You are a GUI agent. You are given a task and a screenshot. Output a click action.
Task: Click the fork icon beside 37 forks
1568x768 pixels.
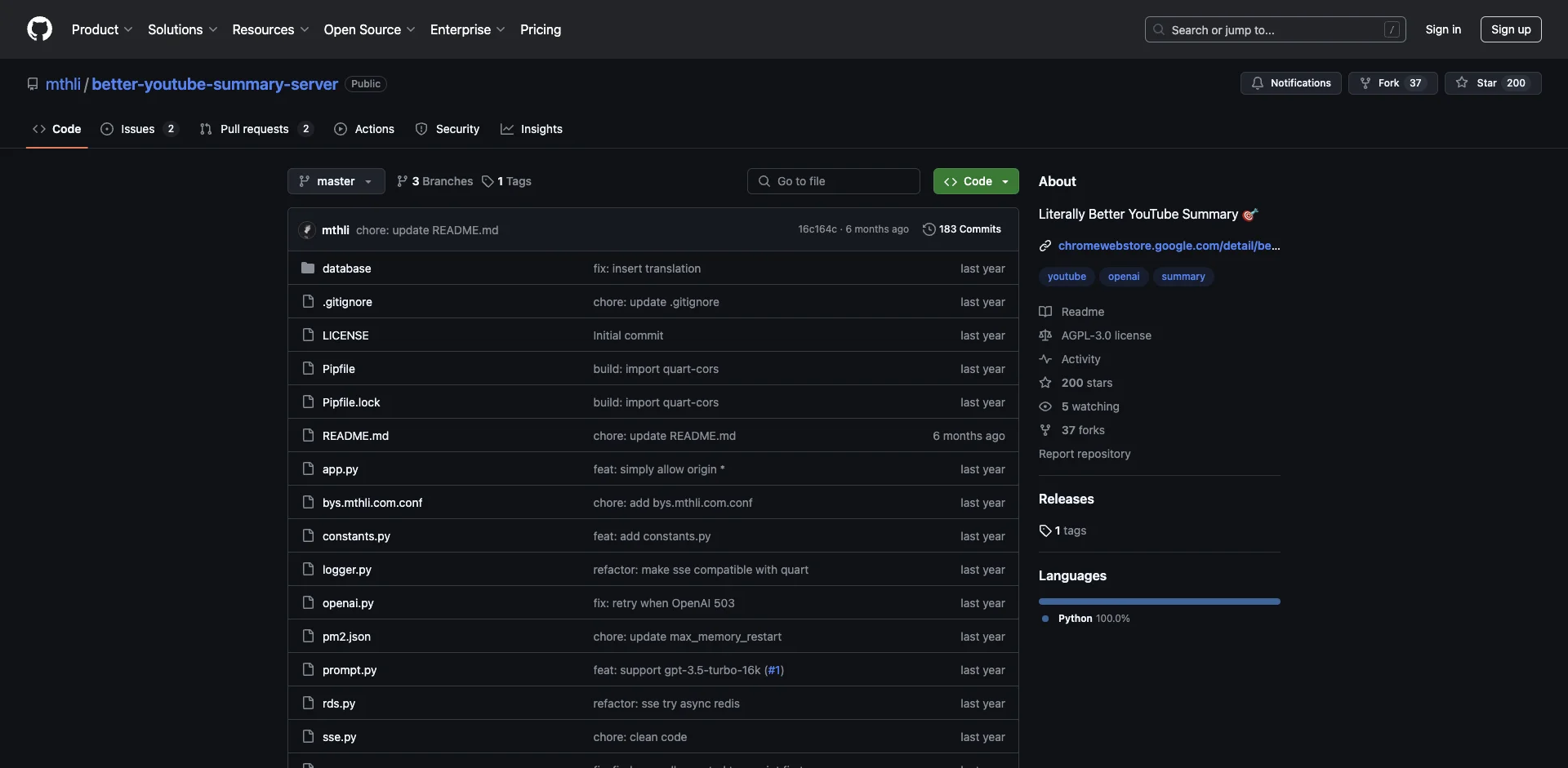click(1045, 430)
